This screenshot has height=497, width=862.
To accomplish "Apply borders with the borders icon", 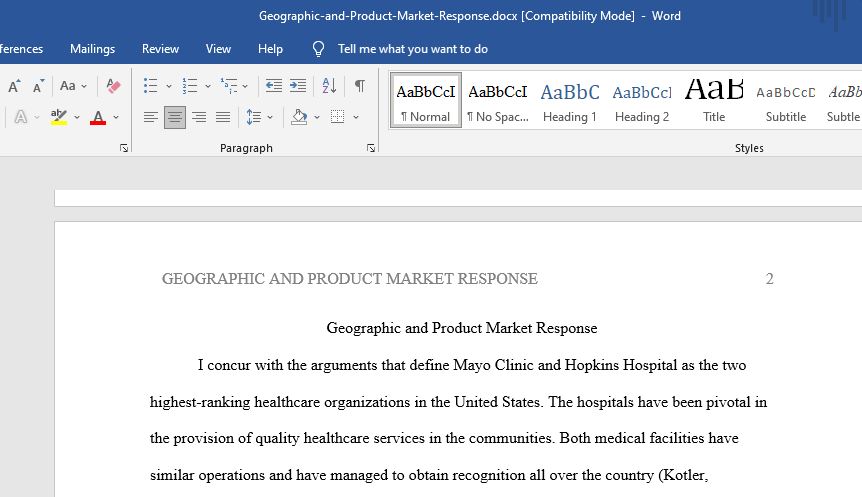I will click(x=337, y=117).
